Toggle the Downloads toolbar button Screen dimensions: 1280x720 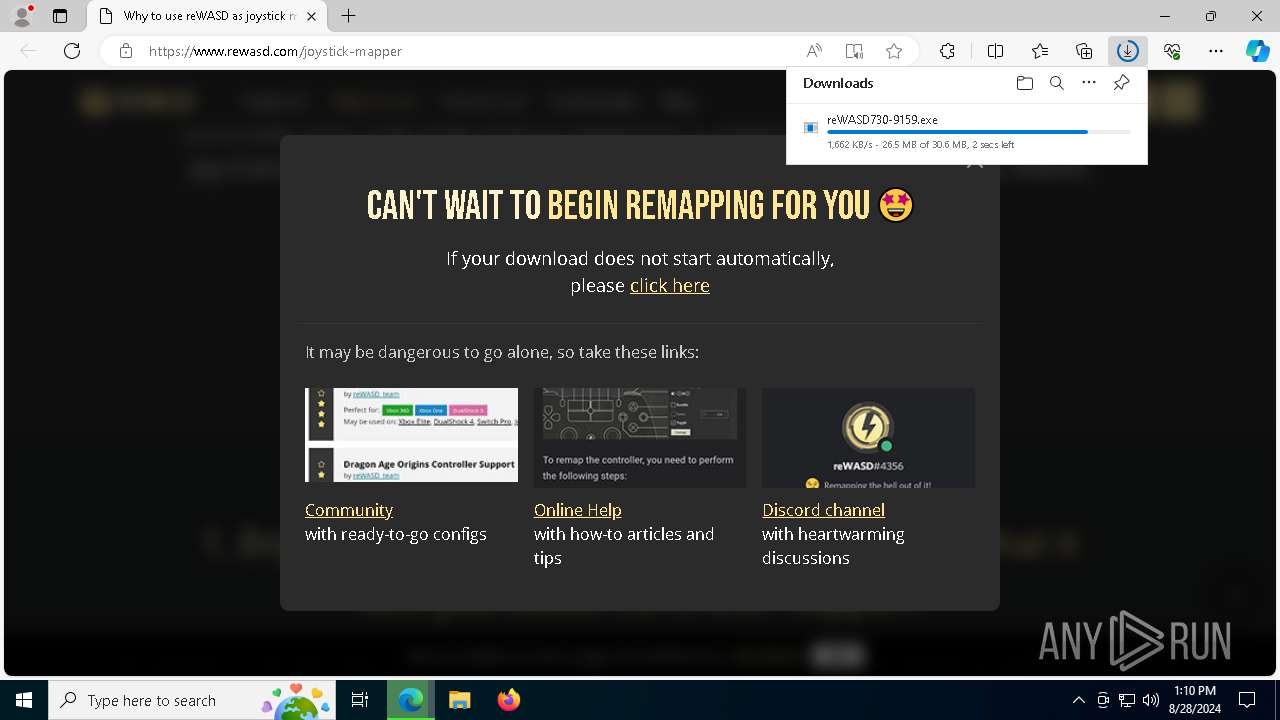click(1128, 51)
